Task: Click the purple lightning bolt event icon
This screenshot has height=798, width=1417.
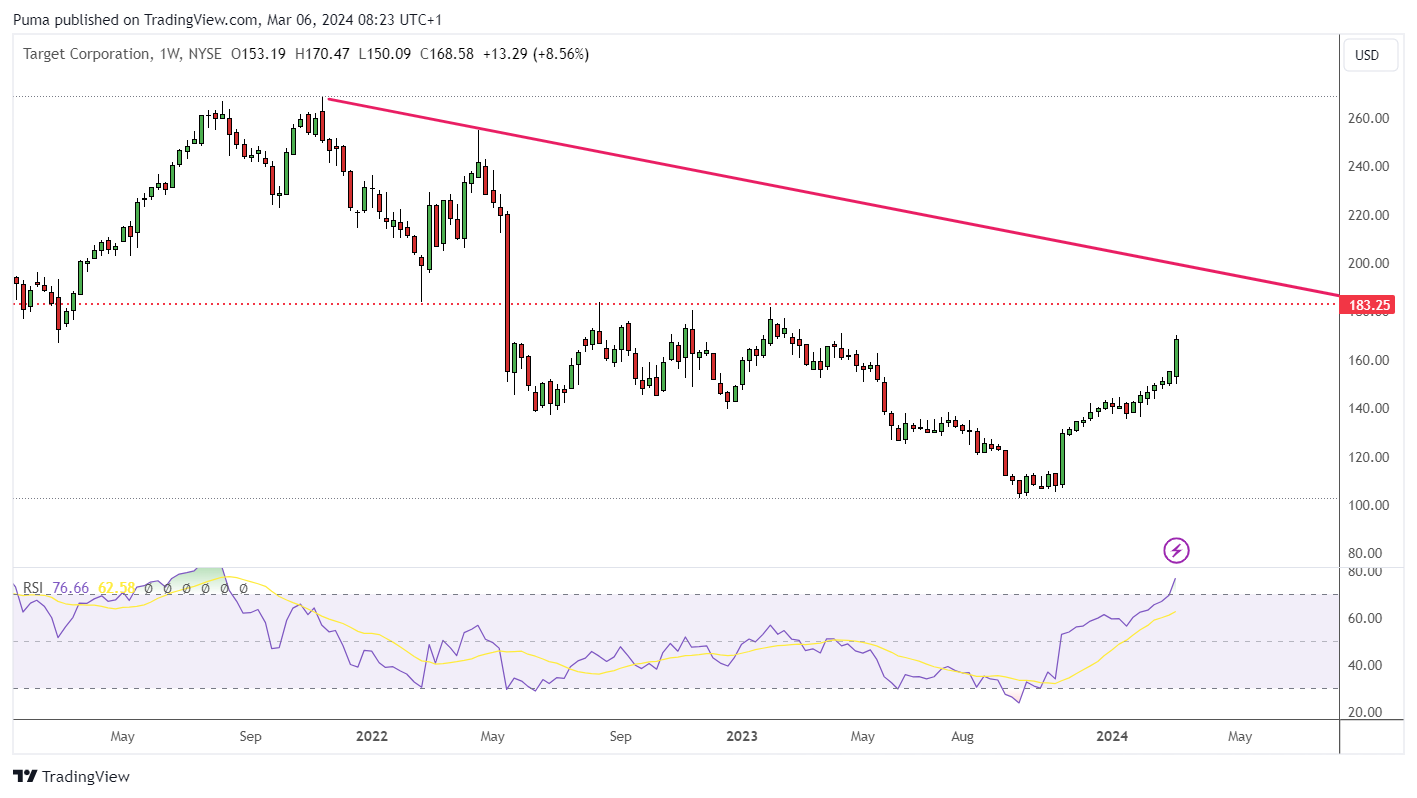Action: point(1177,550)
